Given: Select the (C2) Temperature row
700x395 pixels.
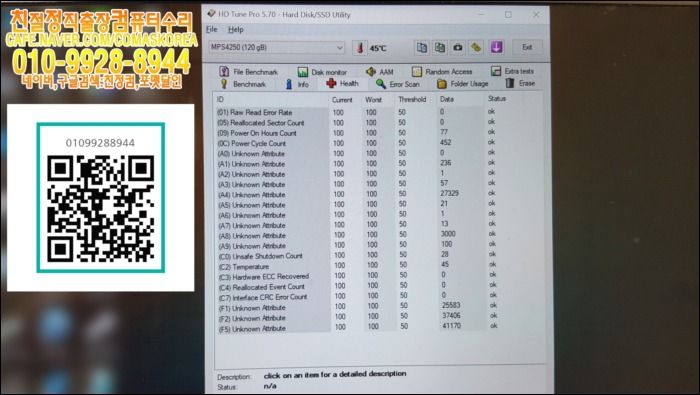Looking at the screenshot, I should click(x=357, y=266).
